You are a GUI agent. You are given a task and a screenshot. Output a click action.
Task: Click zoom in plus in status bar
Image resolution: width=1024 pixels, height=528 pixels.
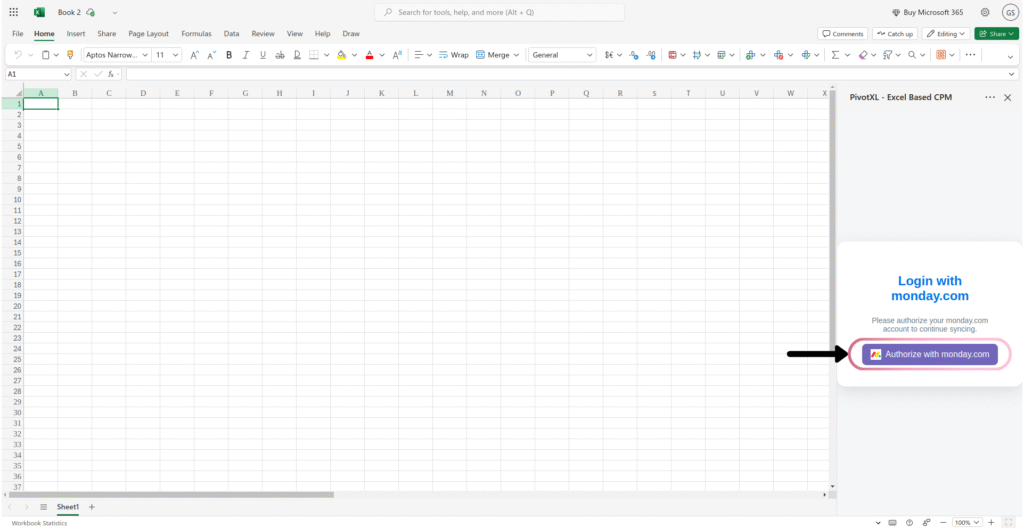[x=991, y=522]
